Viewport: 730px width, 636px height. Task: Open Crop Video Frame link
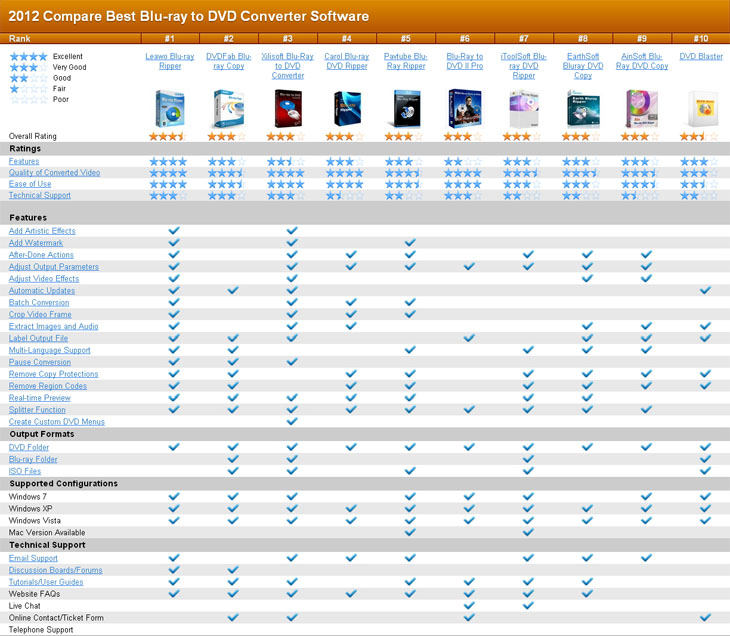[40, 314]
